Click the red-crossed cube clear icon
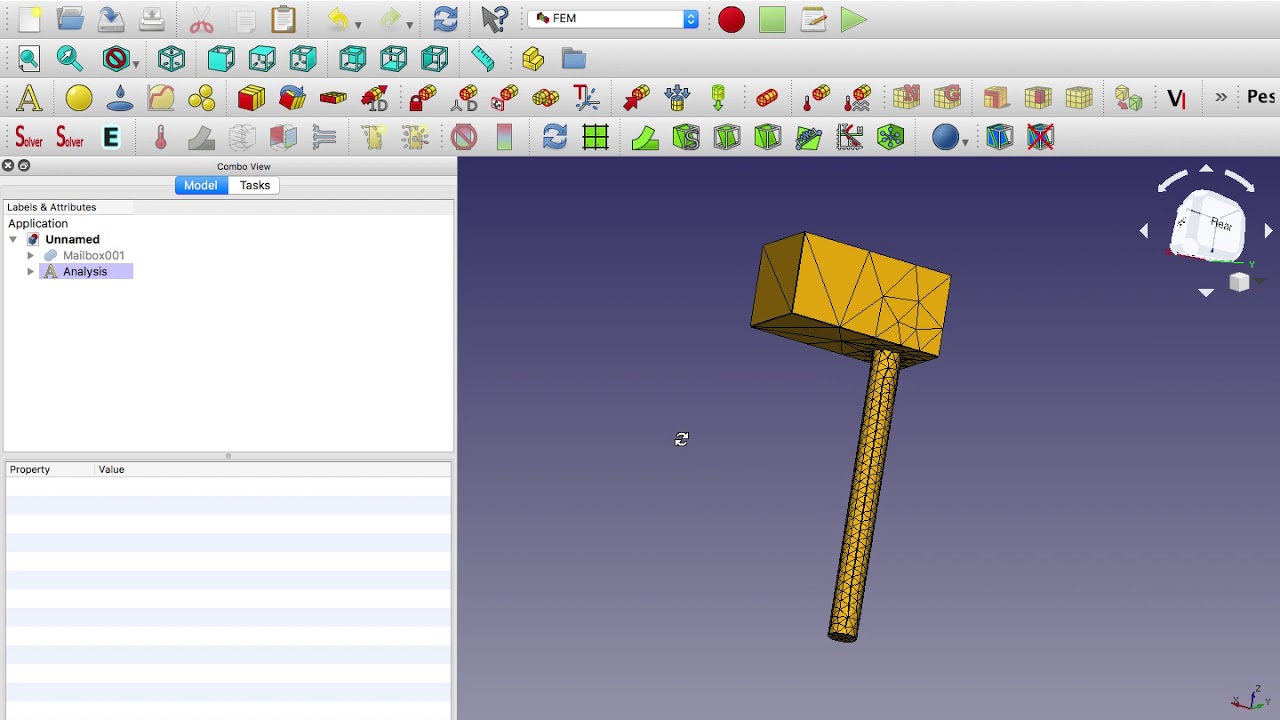This screenshot has height=720, width=1280. click(1041, 138)
